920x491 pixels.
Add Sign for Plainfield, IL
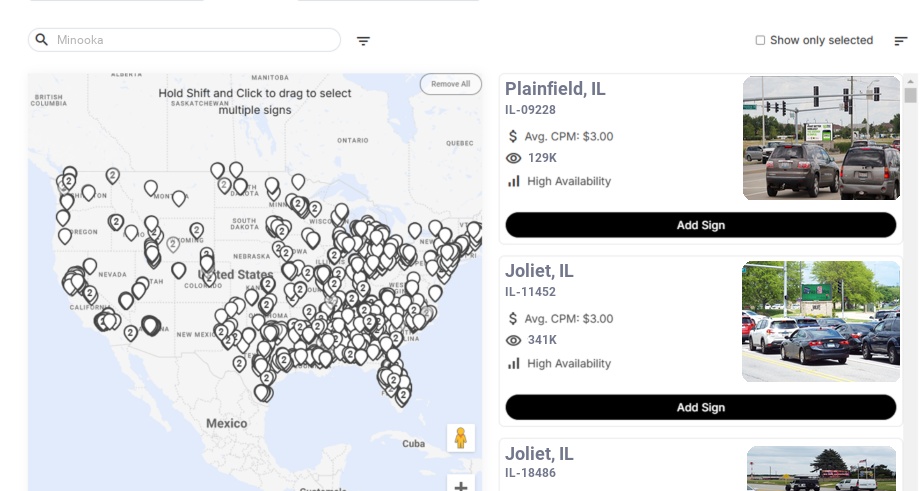(x=700, y=225)
